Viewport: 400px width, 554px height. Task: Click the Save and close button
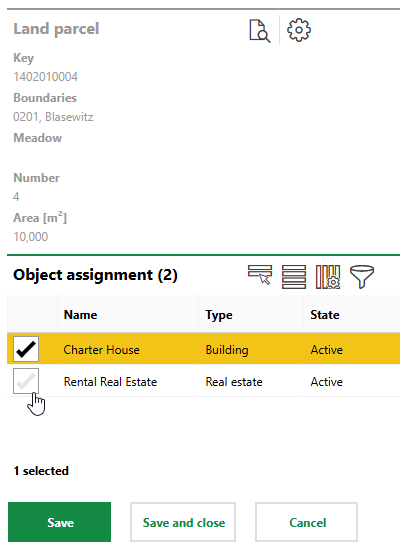coord(183,522)
